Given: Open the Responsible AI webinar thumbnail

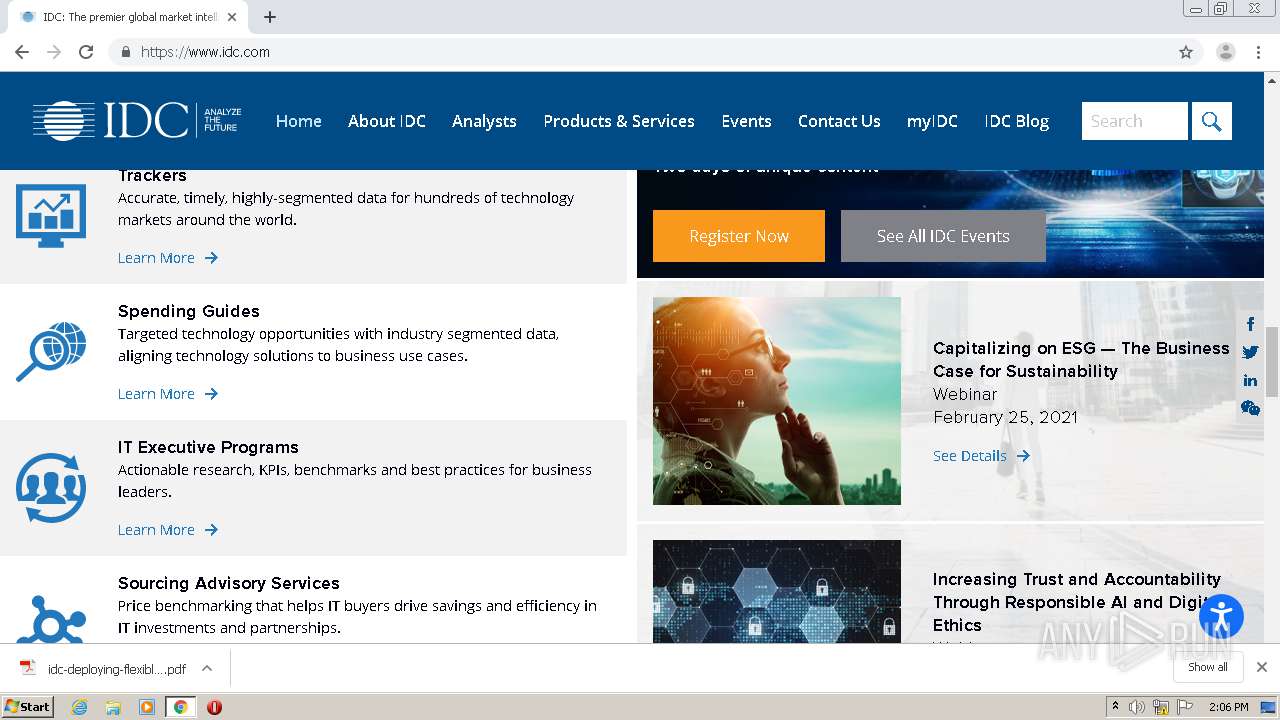Looking at the screenshot, I should click(x=777, y=591).
